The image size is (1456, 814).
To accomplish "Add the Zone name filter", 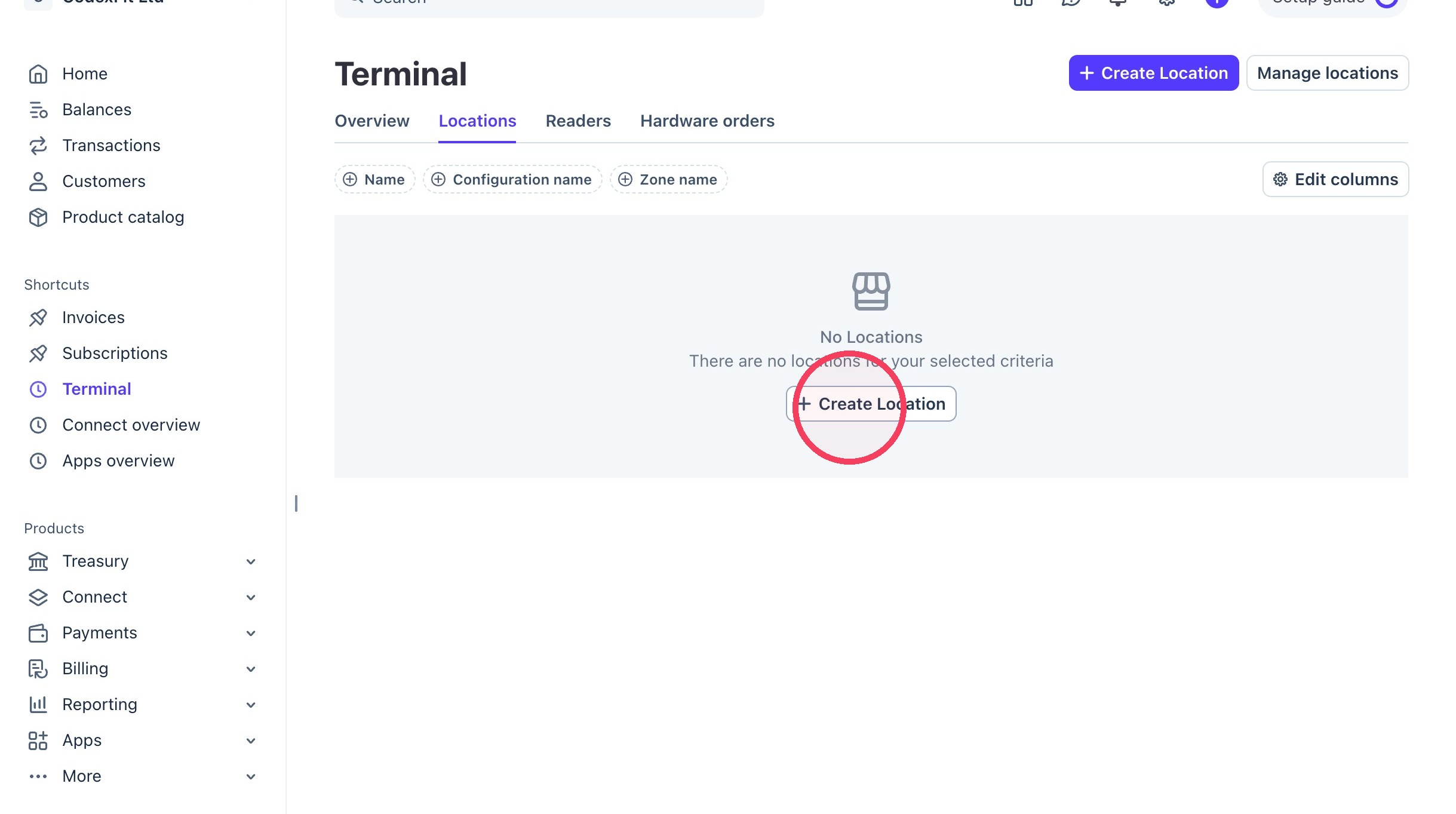I will pos(668,179).
